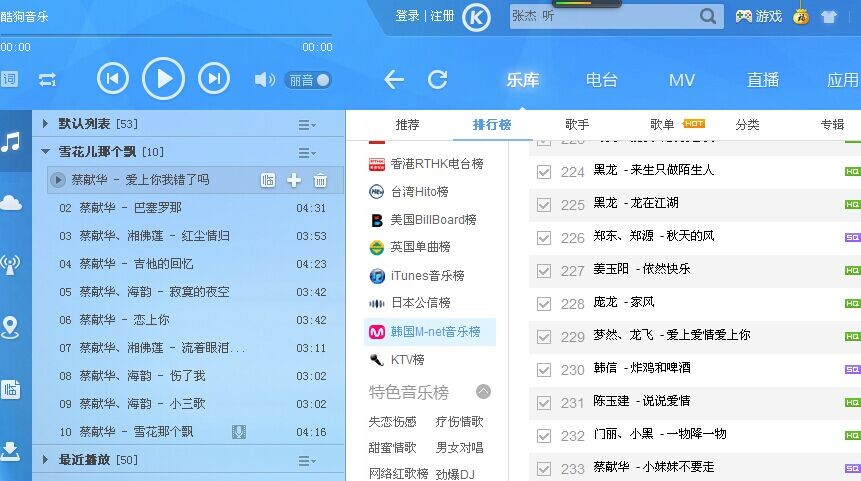The height and width of the screenshot is (481, 861).
Task: Refresh the music library page
Action: (x=437, y=80)
